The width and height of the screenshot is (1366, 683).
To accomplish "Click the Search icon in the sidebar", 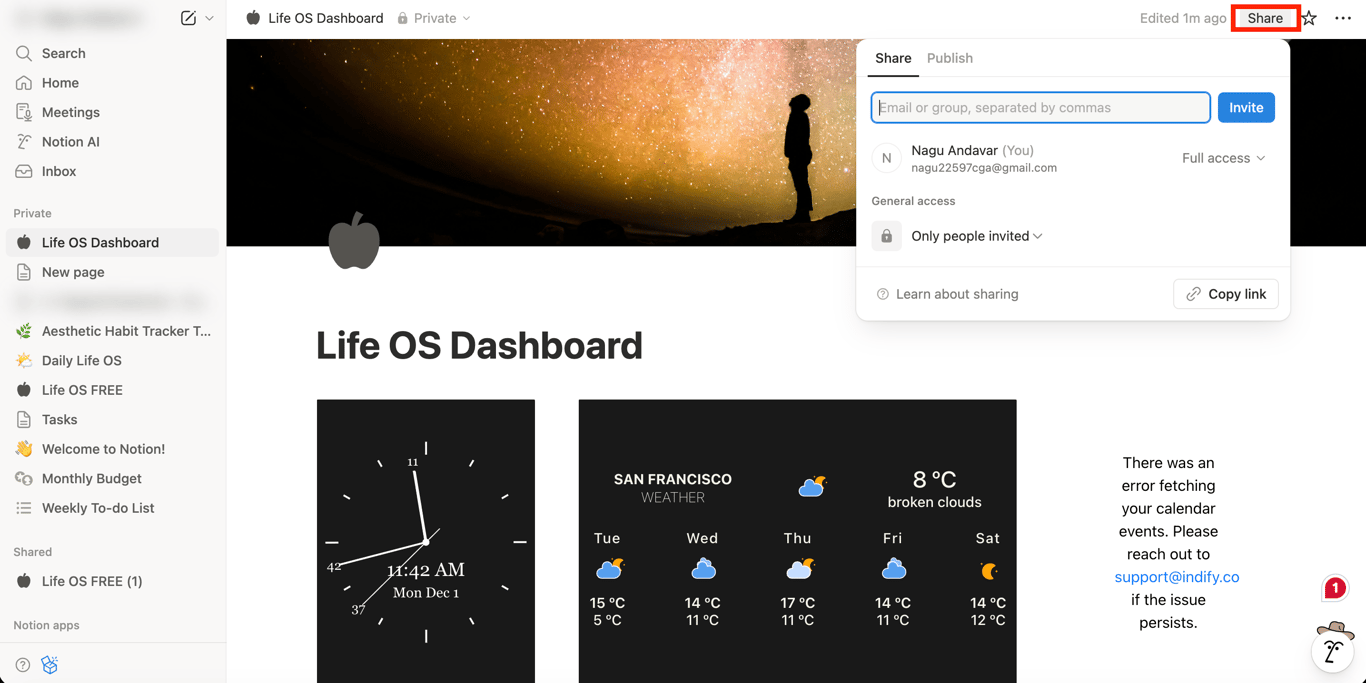I will pos(24,53).
